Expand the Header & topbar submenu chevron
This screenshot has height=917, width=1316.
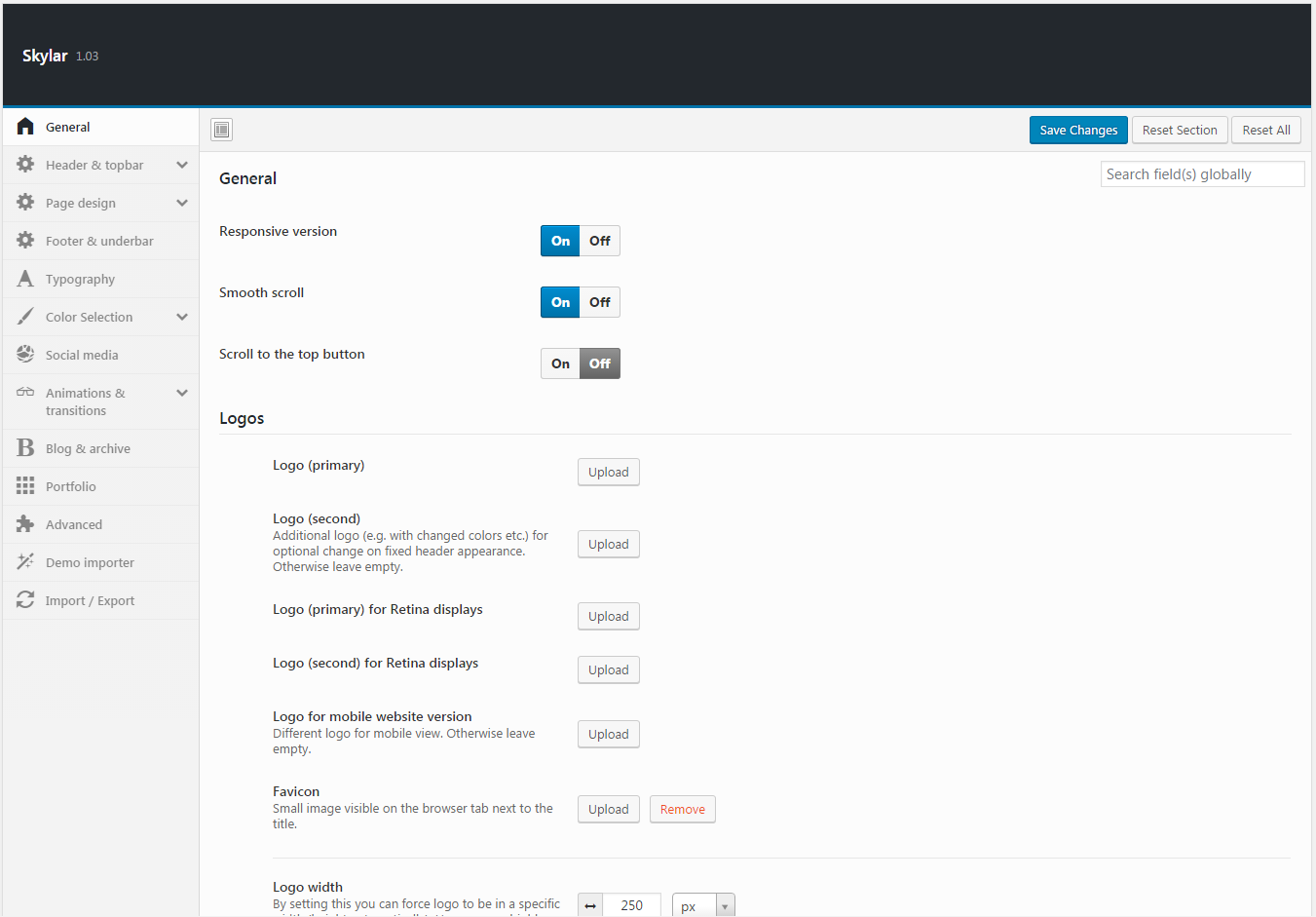[182, 165]
